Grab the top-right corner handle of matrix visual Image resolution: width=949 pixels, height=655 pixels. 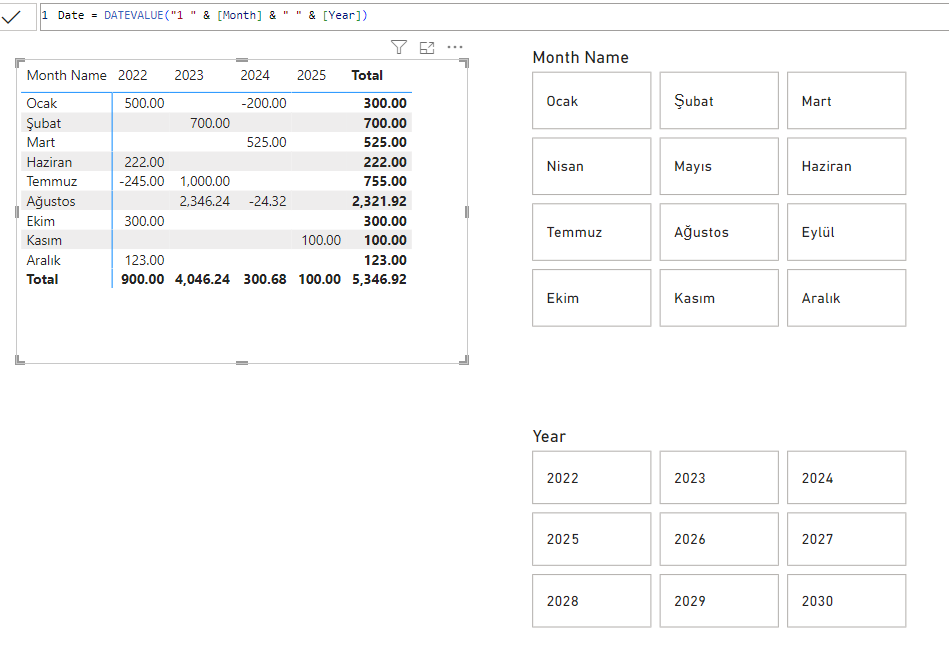[x=465, y=62]
